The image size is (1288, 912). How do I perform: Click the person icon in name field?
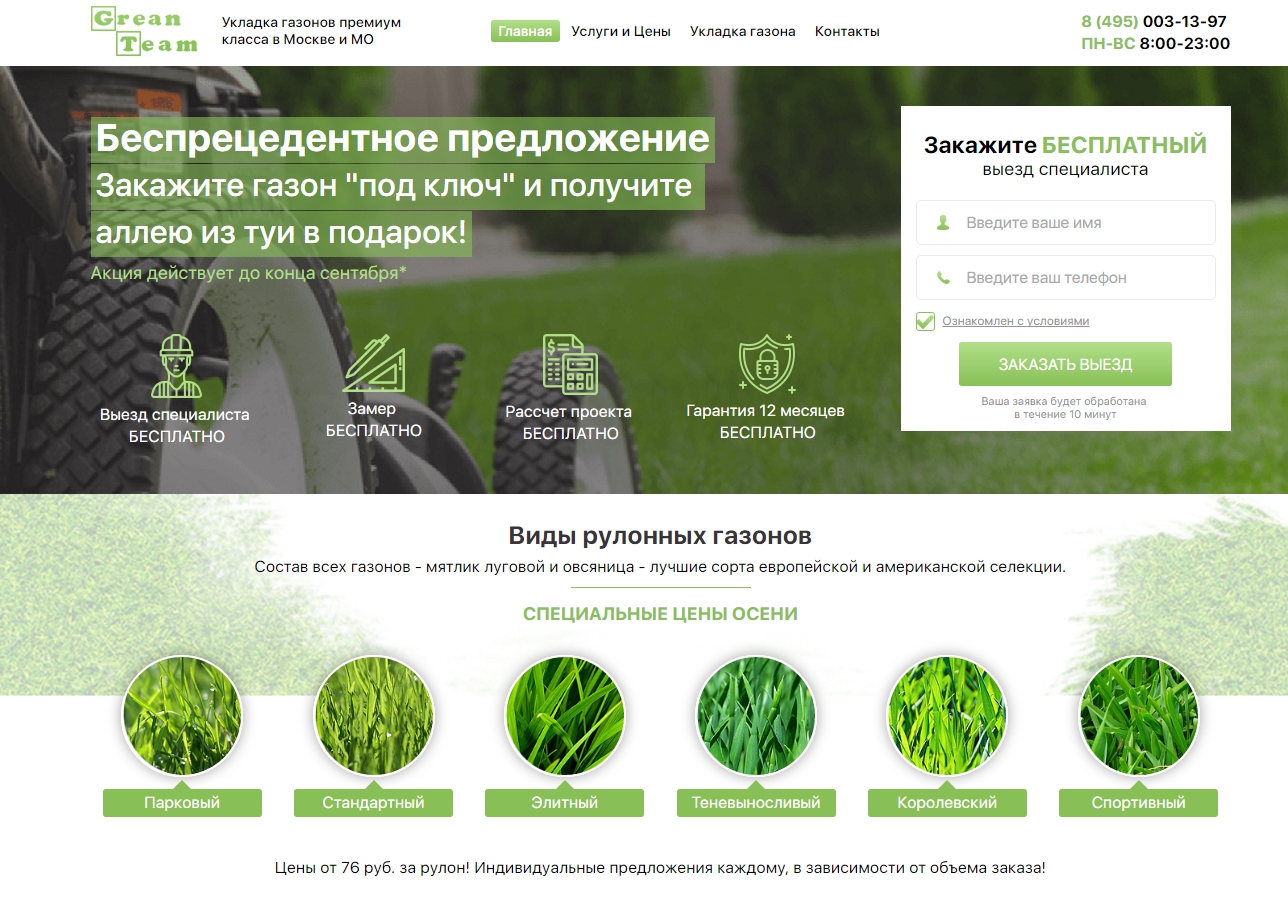click(943, 222)
